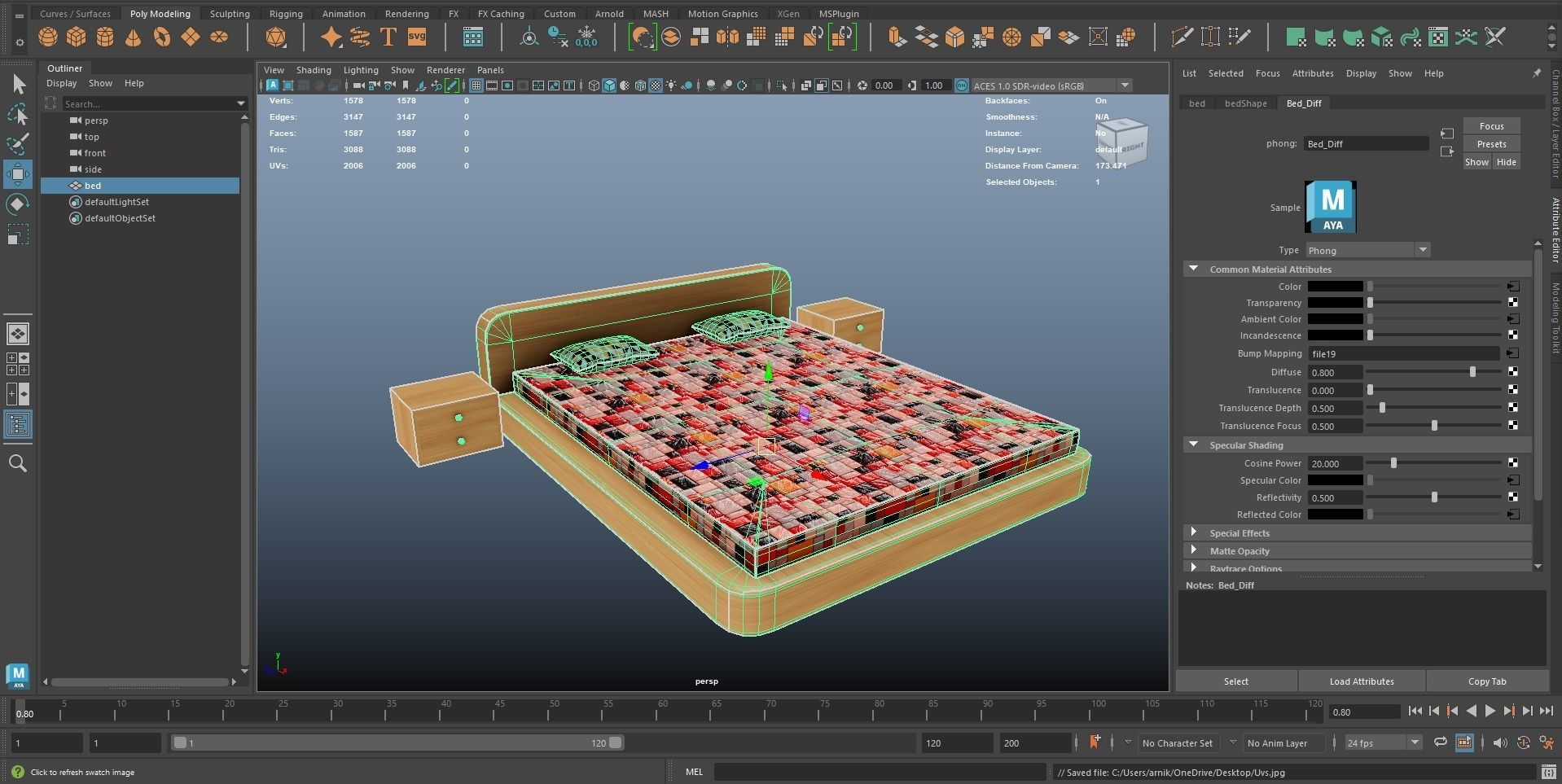Activate the Rotate tool in the toolbox
Screen dimensions: 1562x784
click(18, 204)
